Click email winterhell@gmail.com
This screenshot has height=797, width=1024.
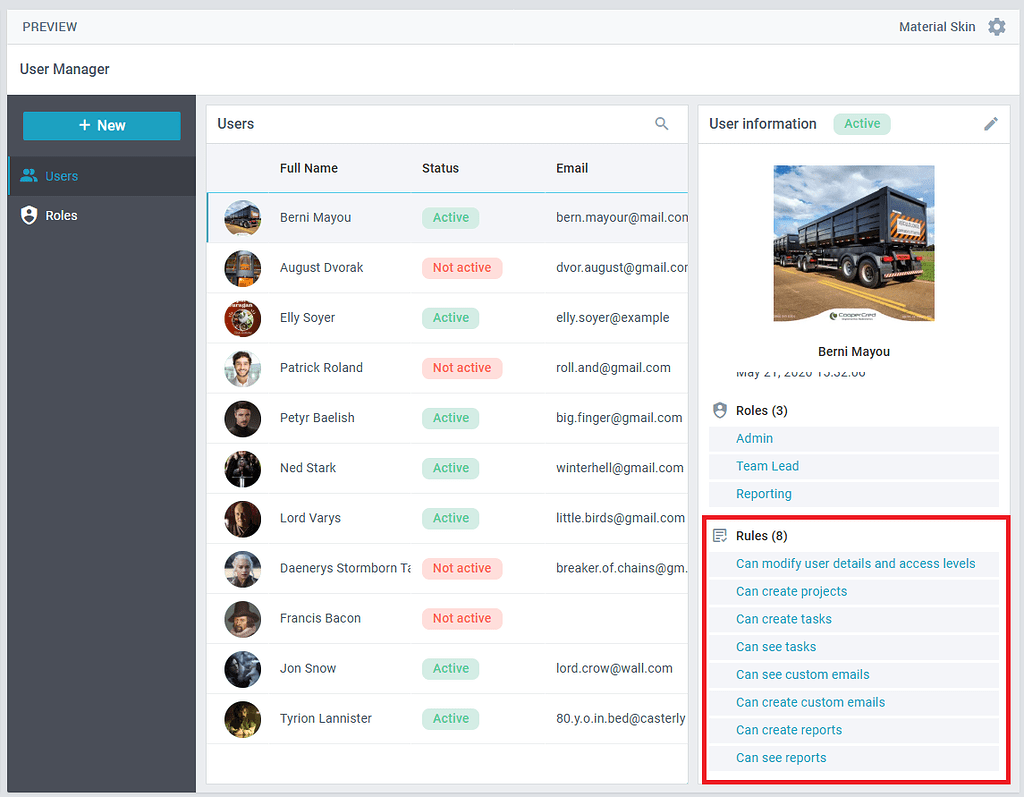tap(620, 468)
